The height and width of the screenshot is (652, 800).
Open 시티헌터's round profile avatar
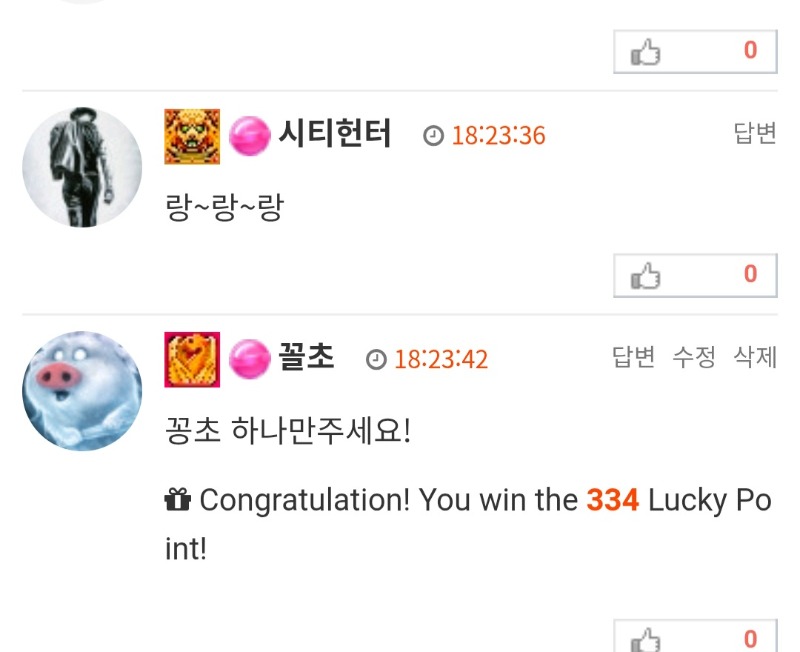tap(82, 167)
